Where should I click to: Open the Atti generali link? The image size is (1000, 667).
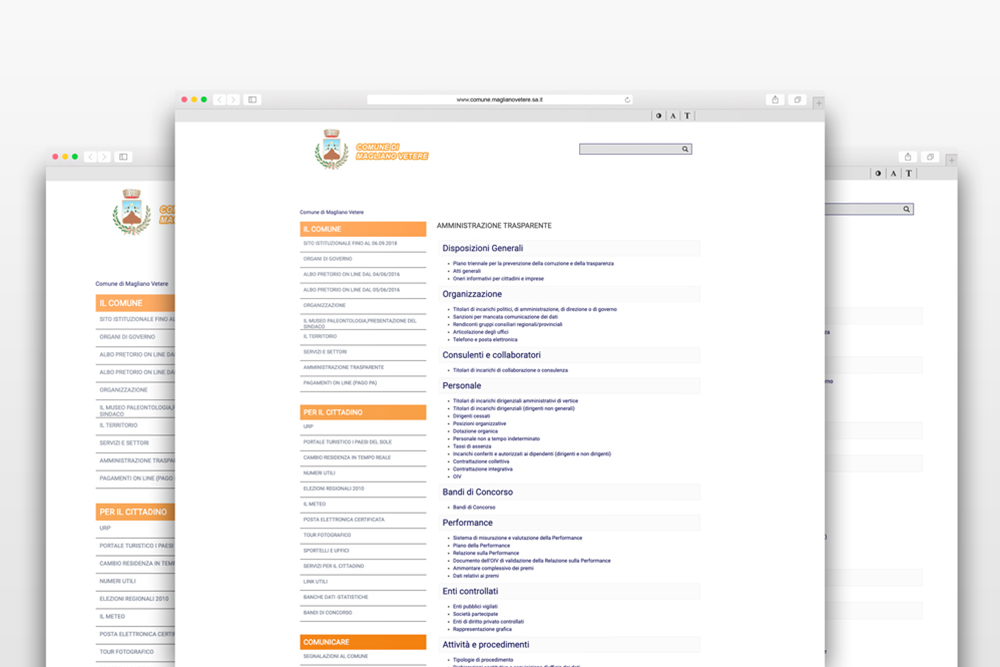[467, 271]
